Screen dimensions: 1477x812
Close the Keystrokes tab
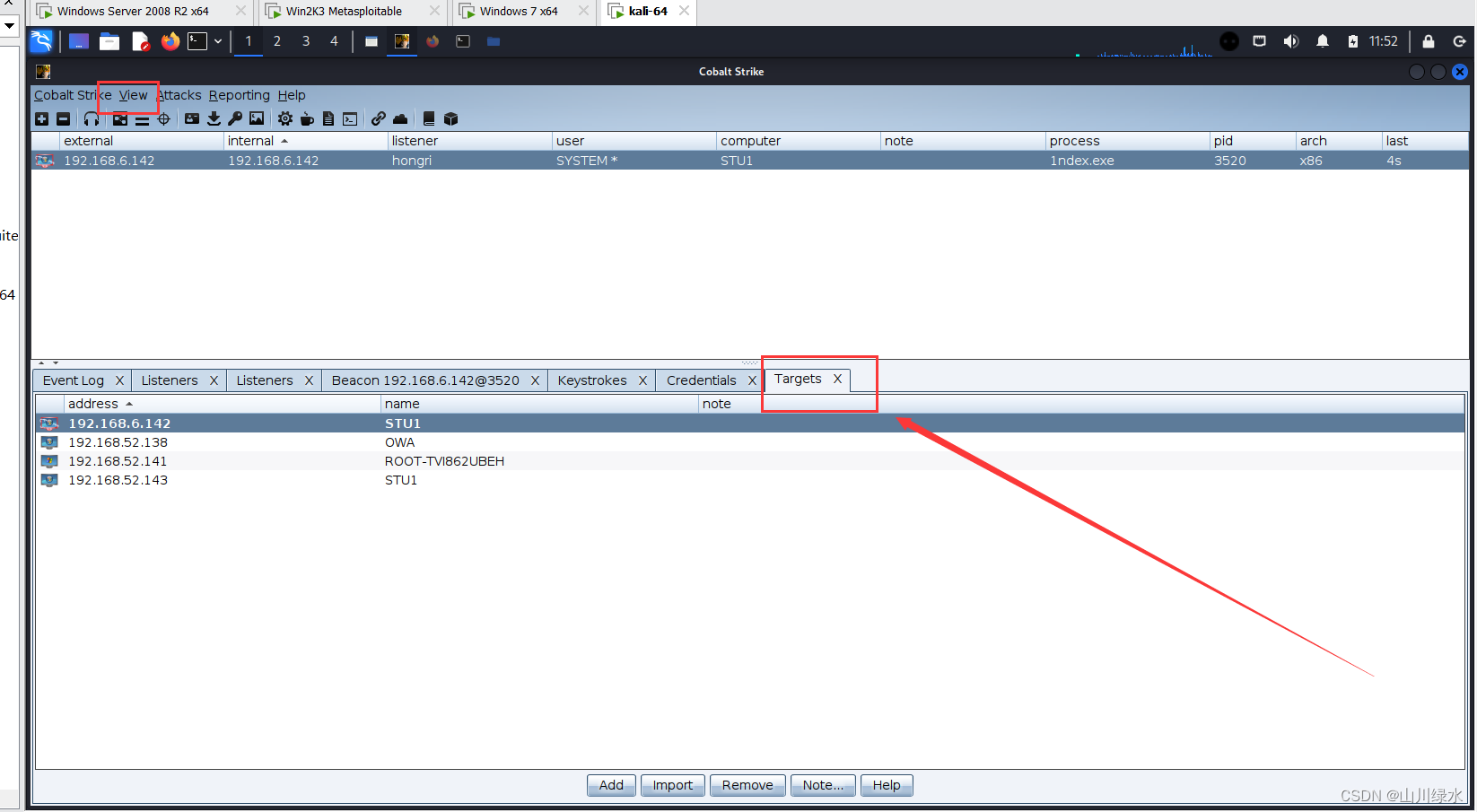click(x=642, y=380)
